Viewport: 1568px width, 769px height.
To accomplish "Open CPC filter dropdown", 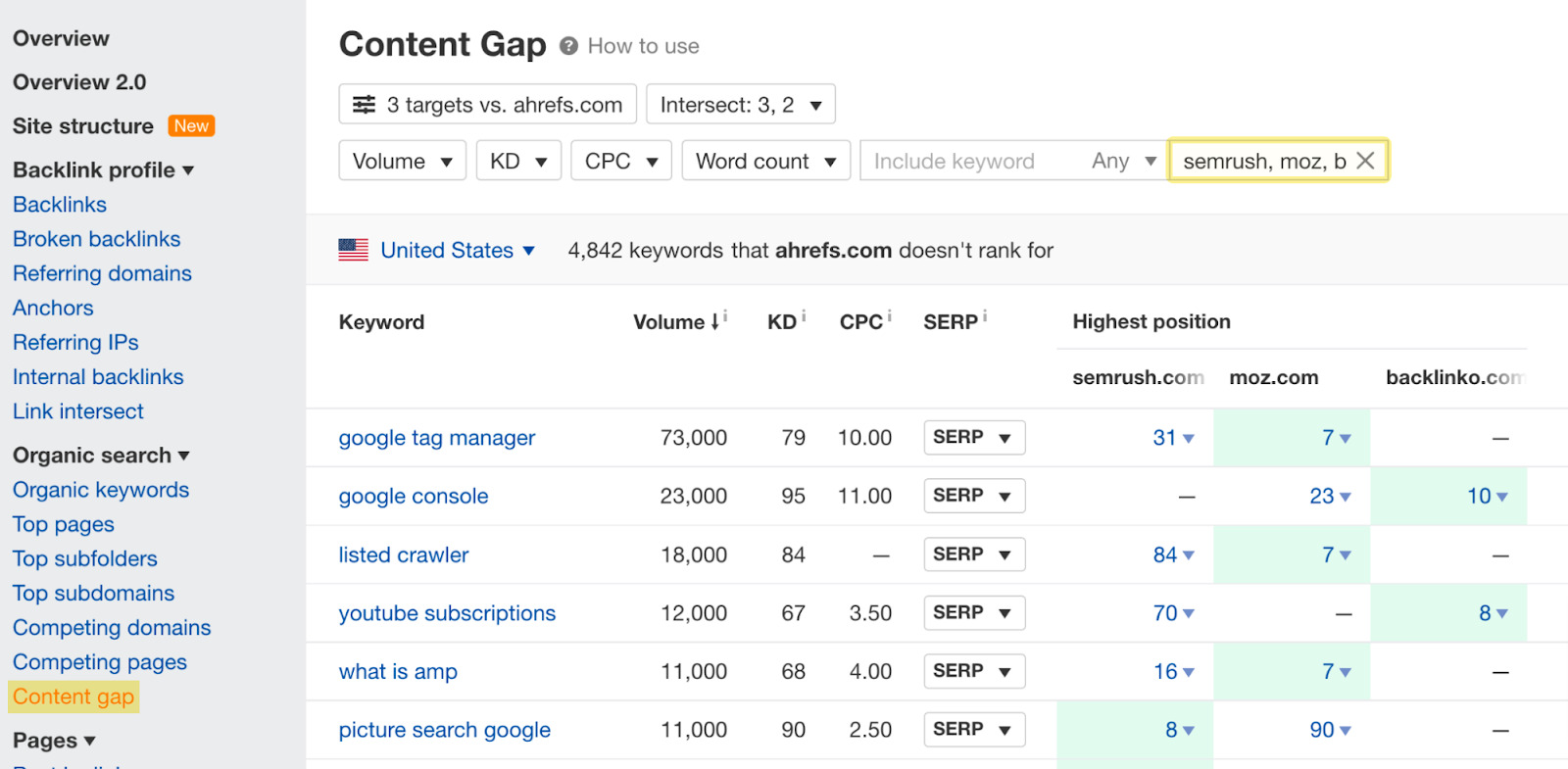I will [621, 161].
